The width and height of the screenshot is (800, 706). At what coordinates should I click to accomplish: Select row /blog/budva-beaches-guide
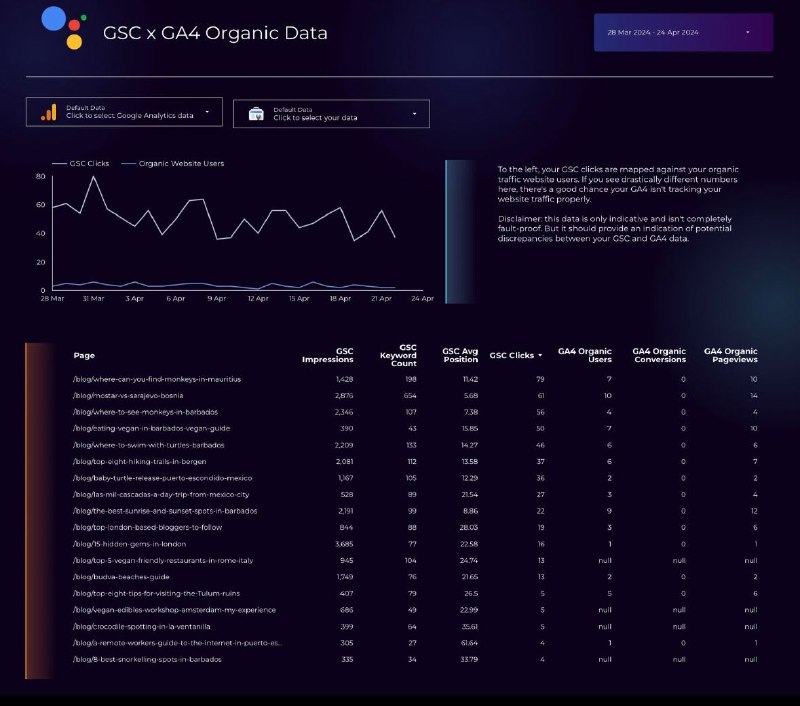[415, 577]
